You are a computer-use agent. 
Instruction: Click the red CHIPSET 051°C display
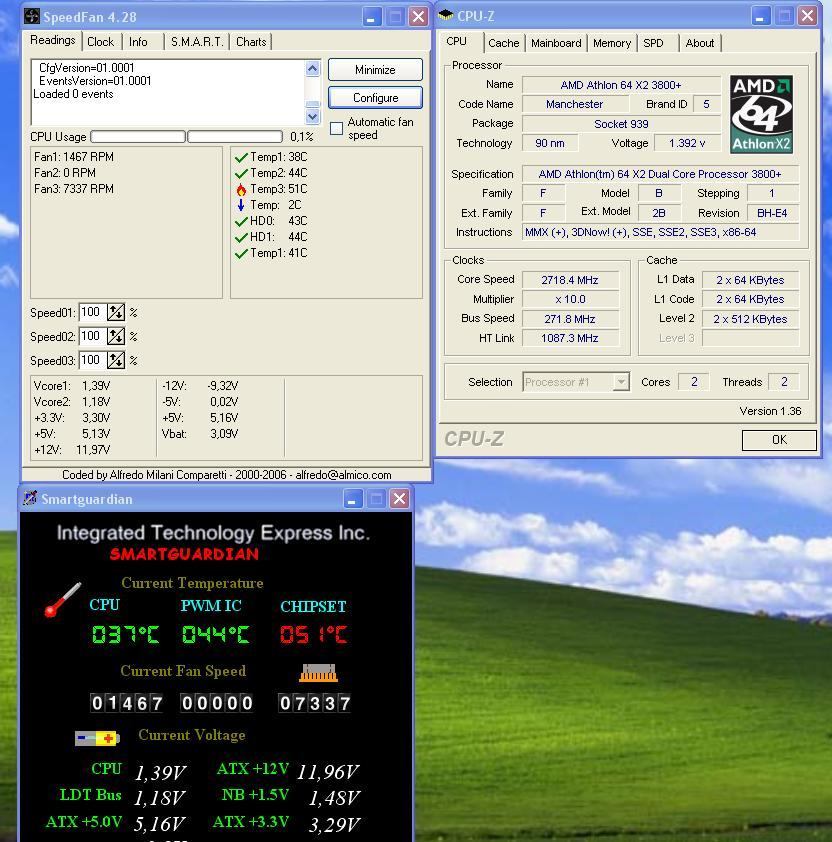313,635
